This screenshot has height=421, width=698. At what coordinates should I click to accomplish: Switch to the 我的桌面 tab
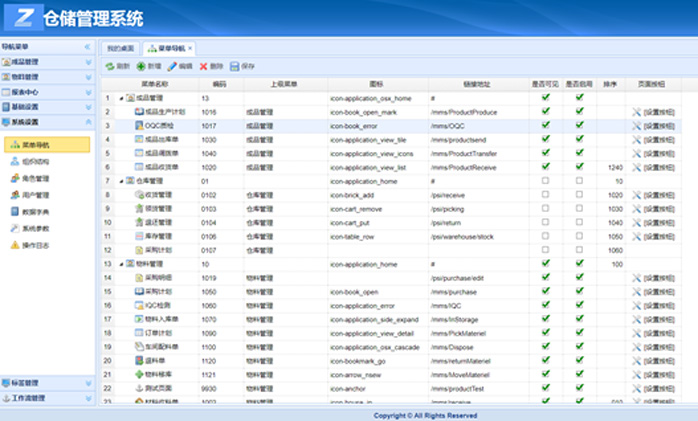[x=120, y=48]
